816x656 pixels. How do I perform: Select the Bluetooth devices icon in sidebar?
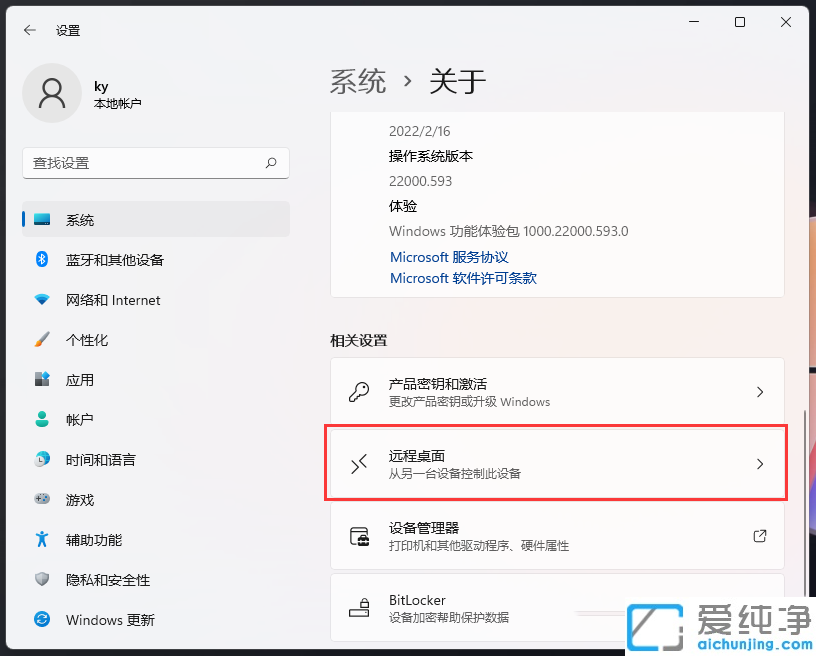coord(42,260)
